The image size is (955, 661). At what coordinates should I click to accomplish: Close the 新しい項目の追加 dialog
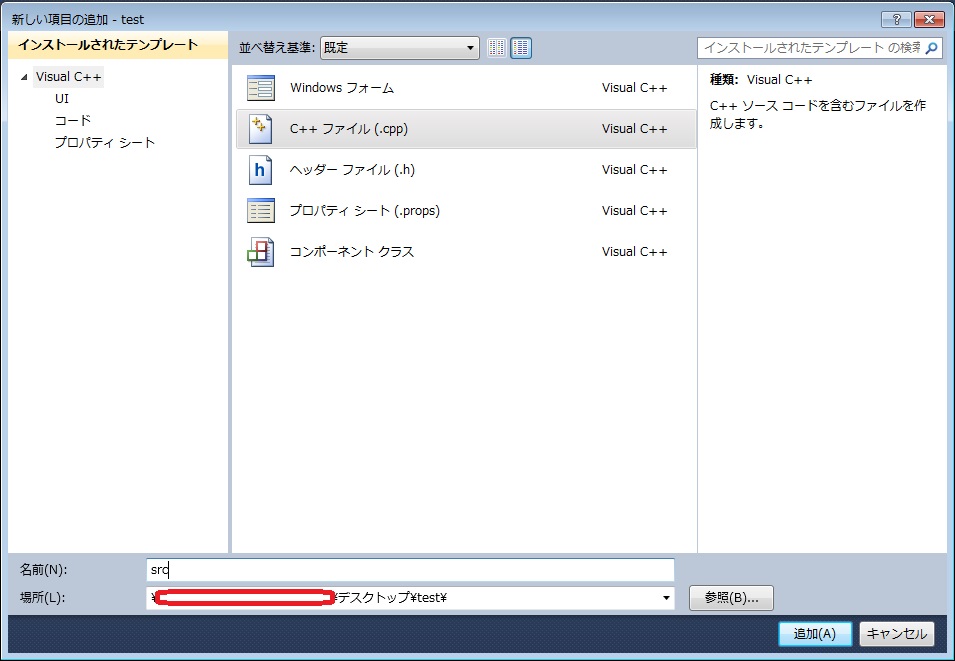(929, 19)
